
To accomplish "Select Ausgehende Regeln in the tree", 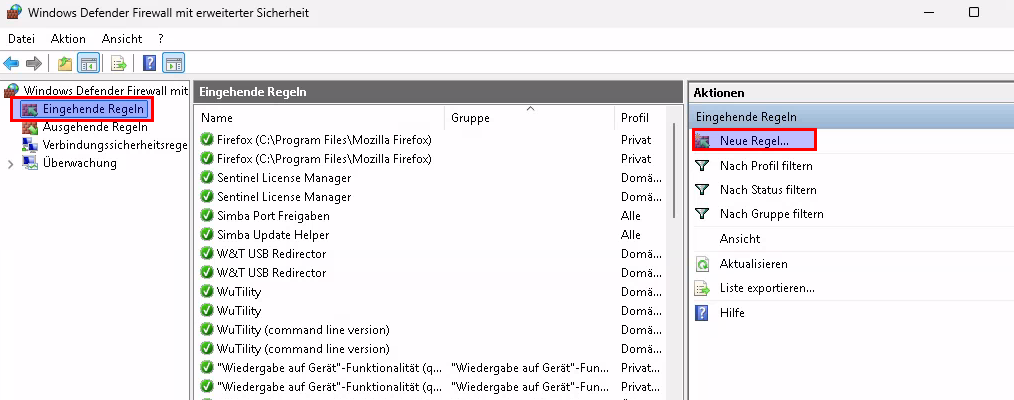I will pyautogui.click(x=95, y=127).
